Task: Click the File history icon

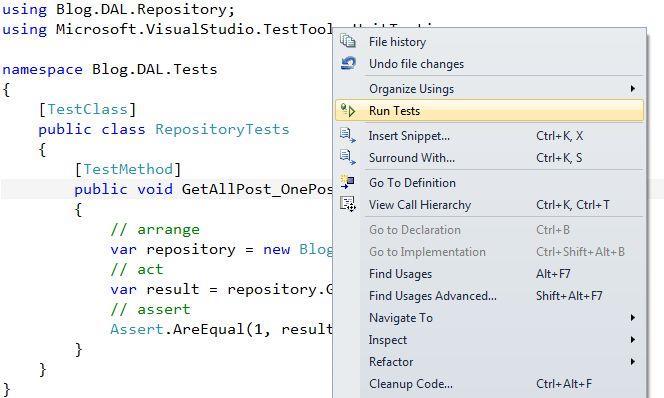Action: 348,41
